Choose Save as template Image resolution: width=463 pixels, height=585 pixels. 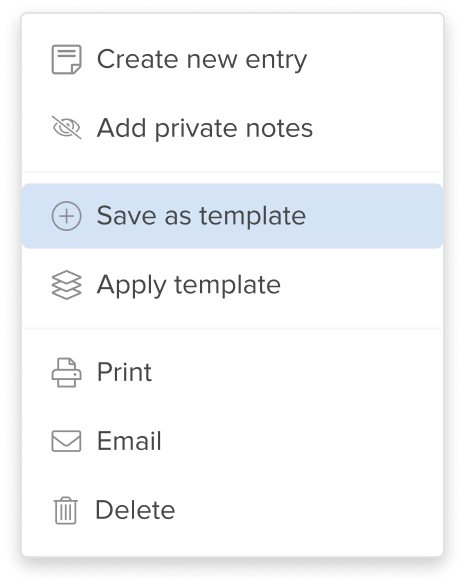point(232,216)
